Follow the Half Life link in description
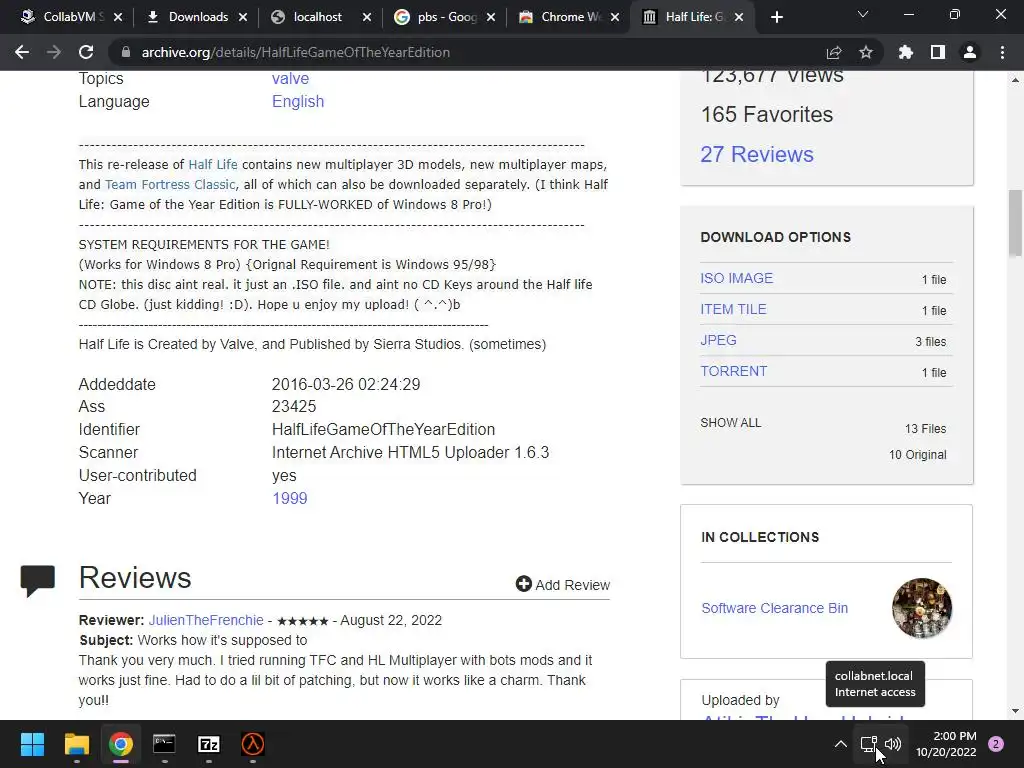 point(213,165)
